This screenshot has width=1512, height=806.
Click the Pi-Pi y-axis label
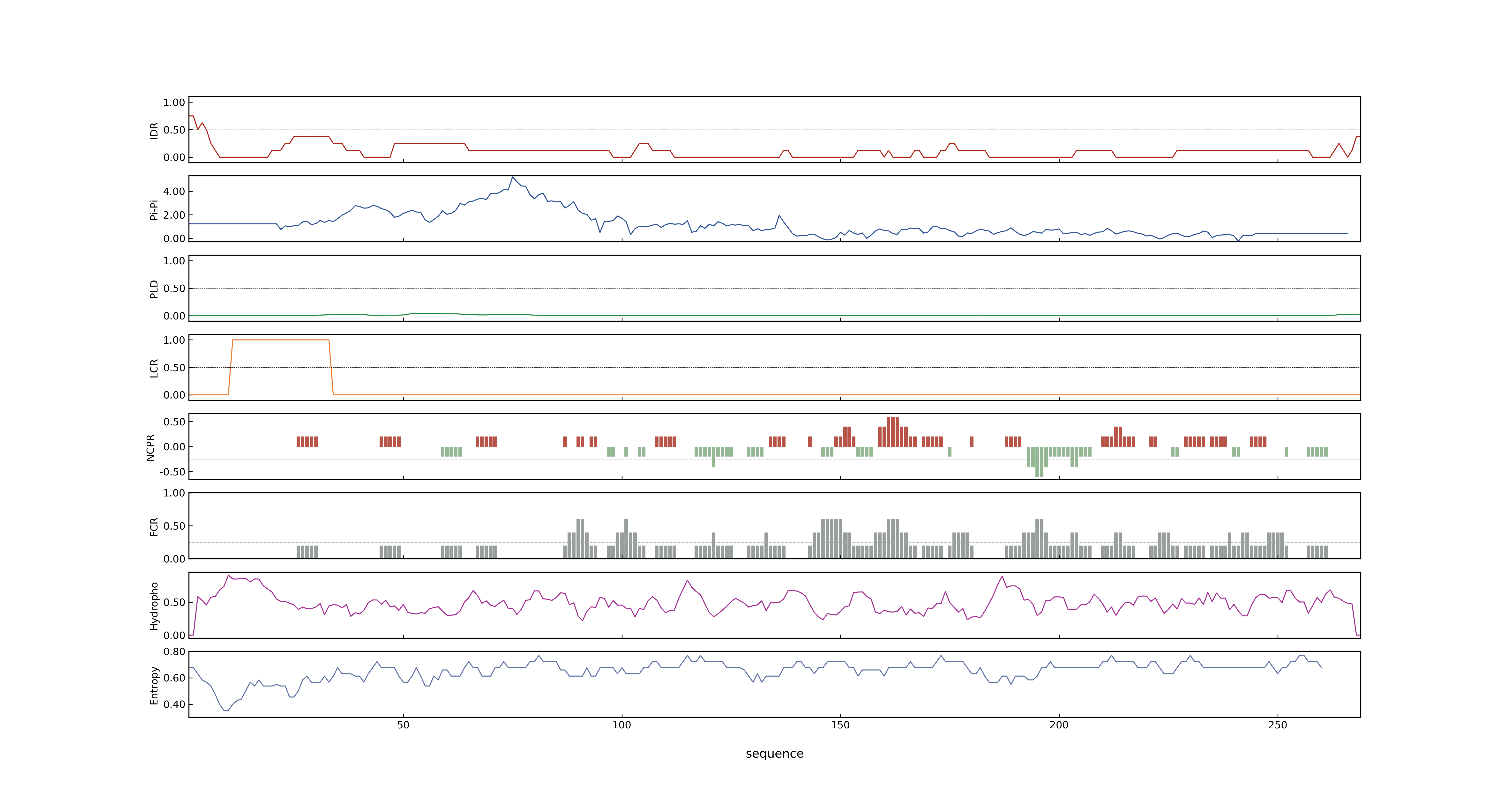pos(154,209)
